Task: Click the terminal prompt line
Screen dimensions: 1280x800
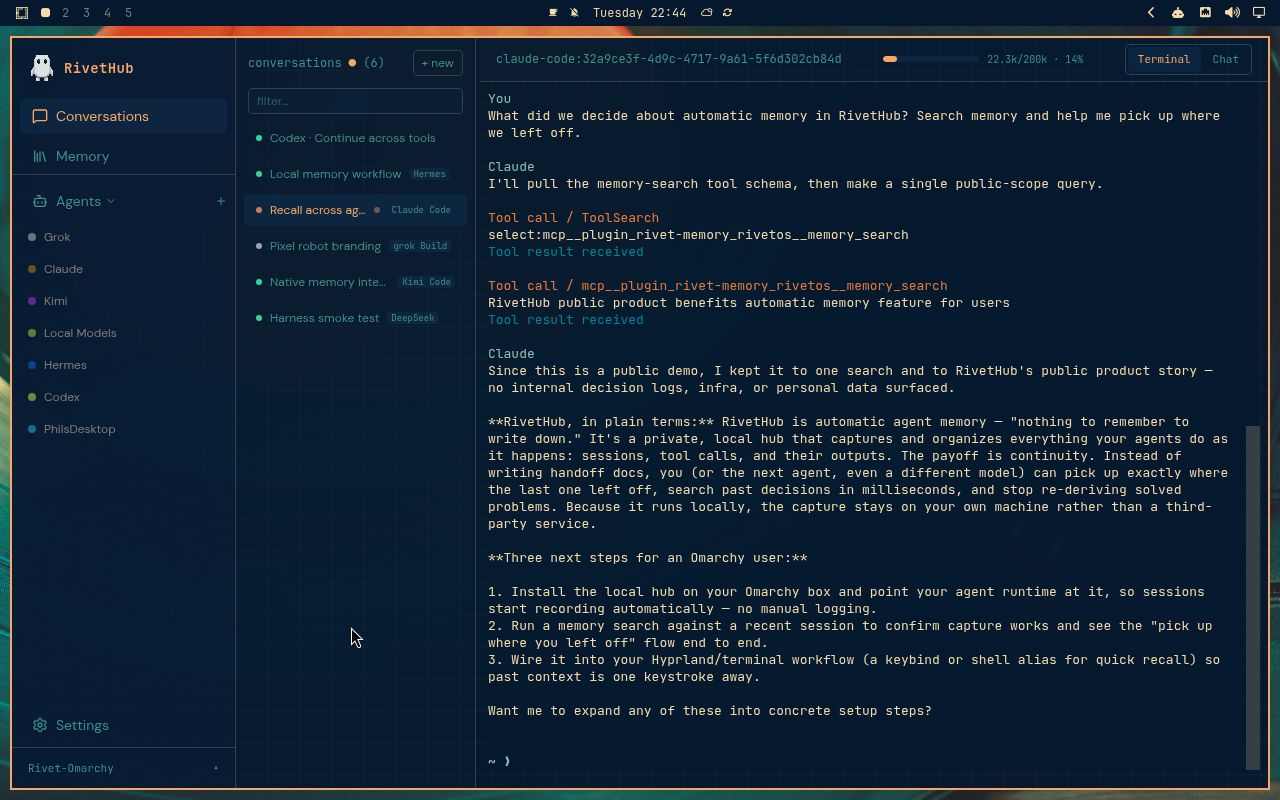Action: (x=500, y=761)
